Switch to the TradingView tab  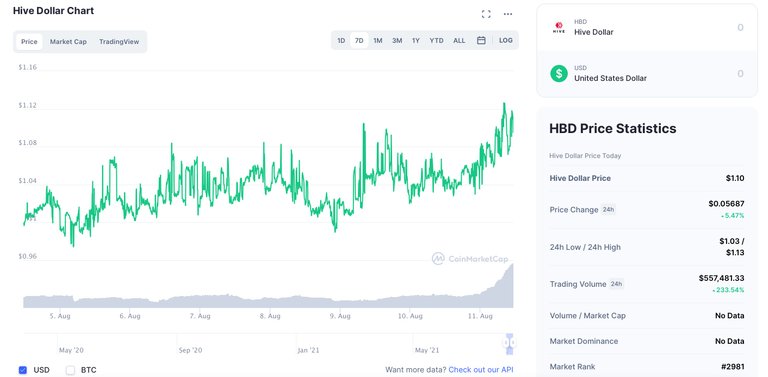pyautogui.click(x=119, y=42)
